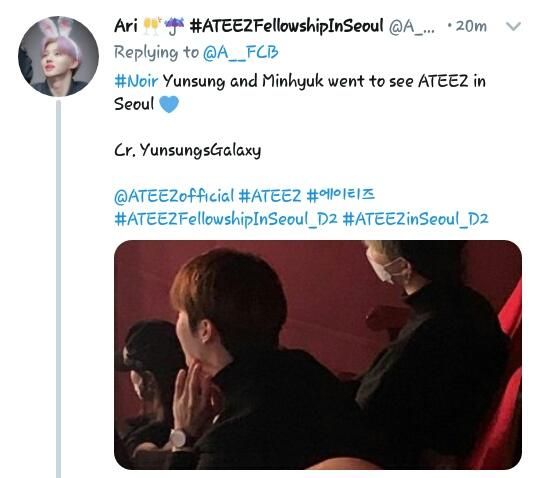
Task: Click the clinking glasses emoji in name
Action: [x=152, y=26]
